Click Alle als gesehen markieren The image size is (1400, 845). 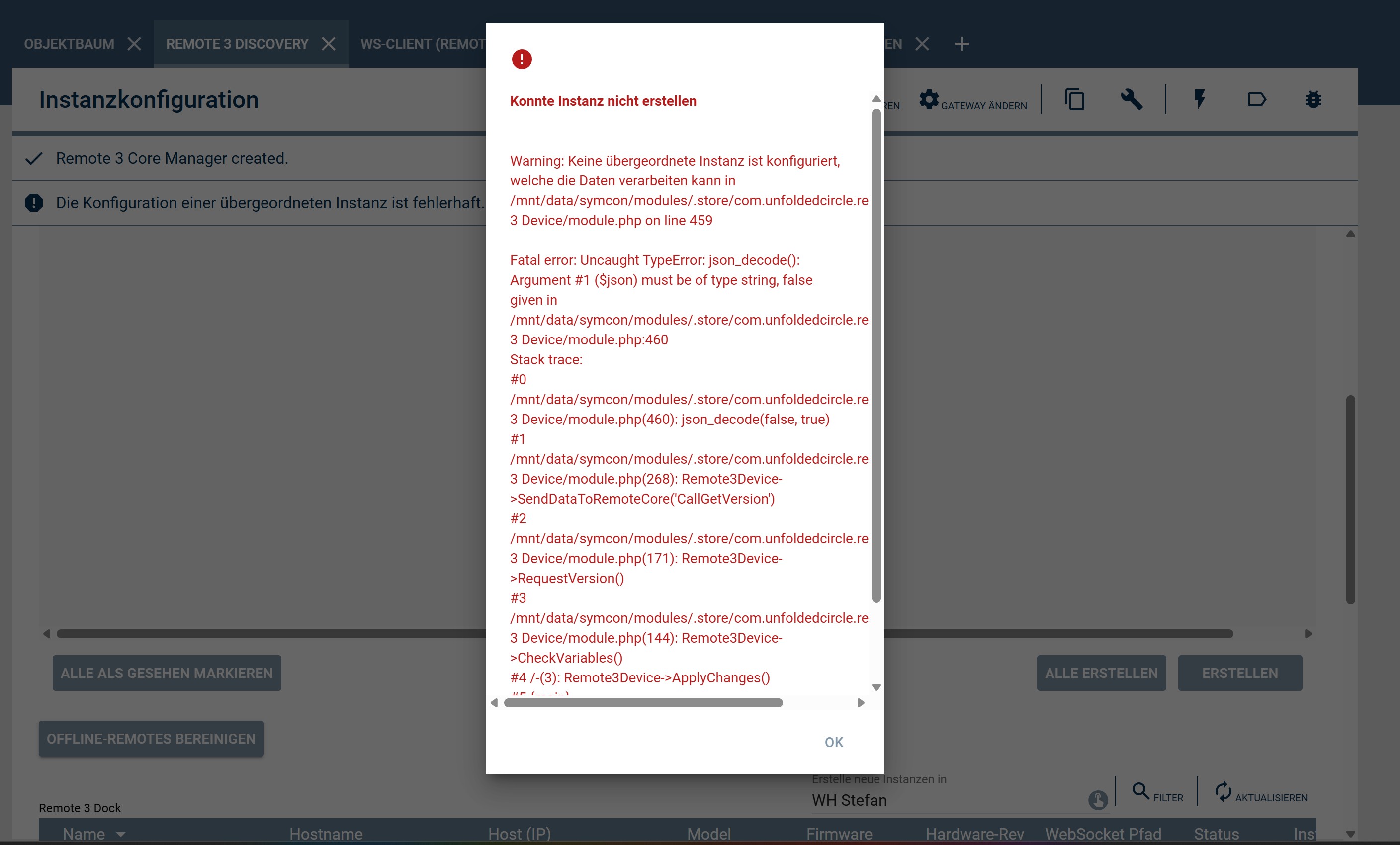coord(167,673)
